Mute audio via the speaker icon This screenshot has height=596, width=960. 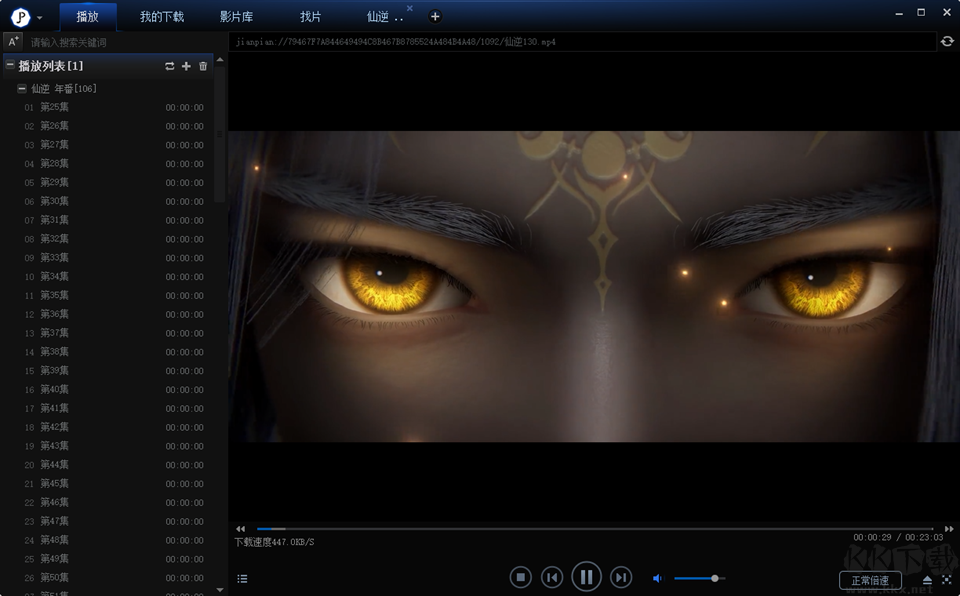point(658,578)
